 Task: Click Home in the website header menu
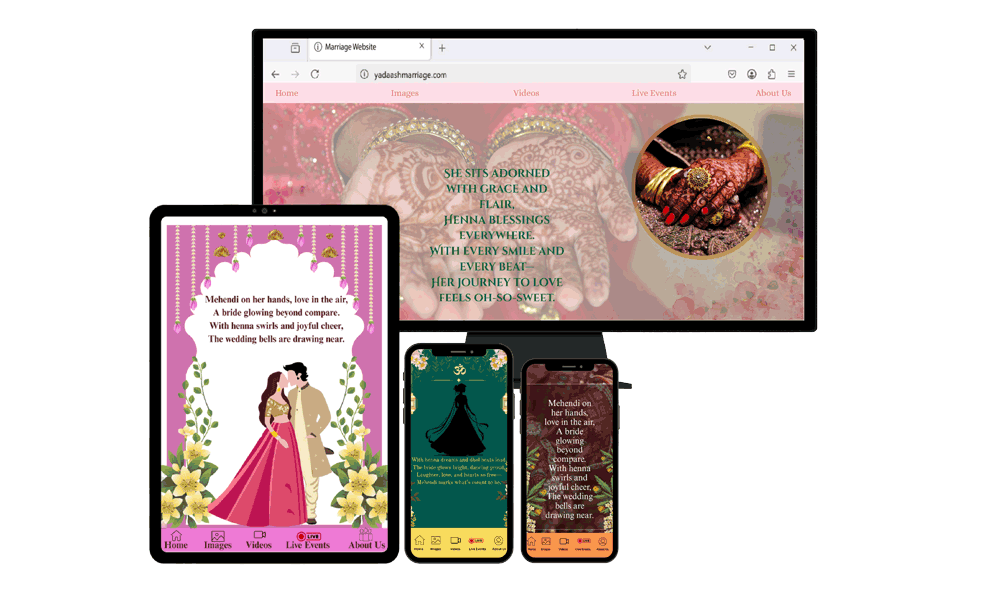pos(286,92)
